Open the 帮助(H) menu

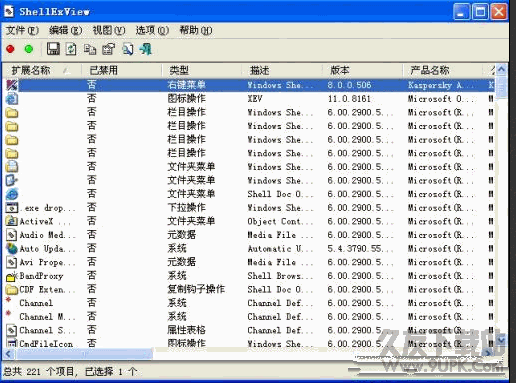click(196, 30)
